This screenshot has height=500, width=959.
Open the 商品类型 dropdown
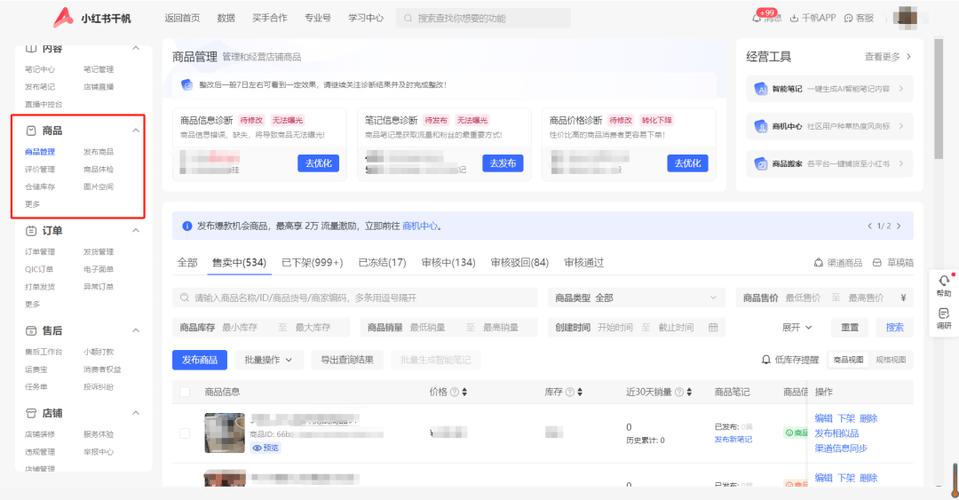pyautogui.click(x=635, y=298)
